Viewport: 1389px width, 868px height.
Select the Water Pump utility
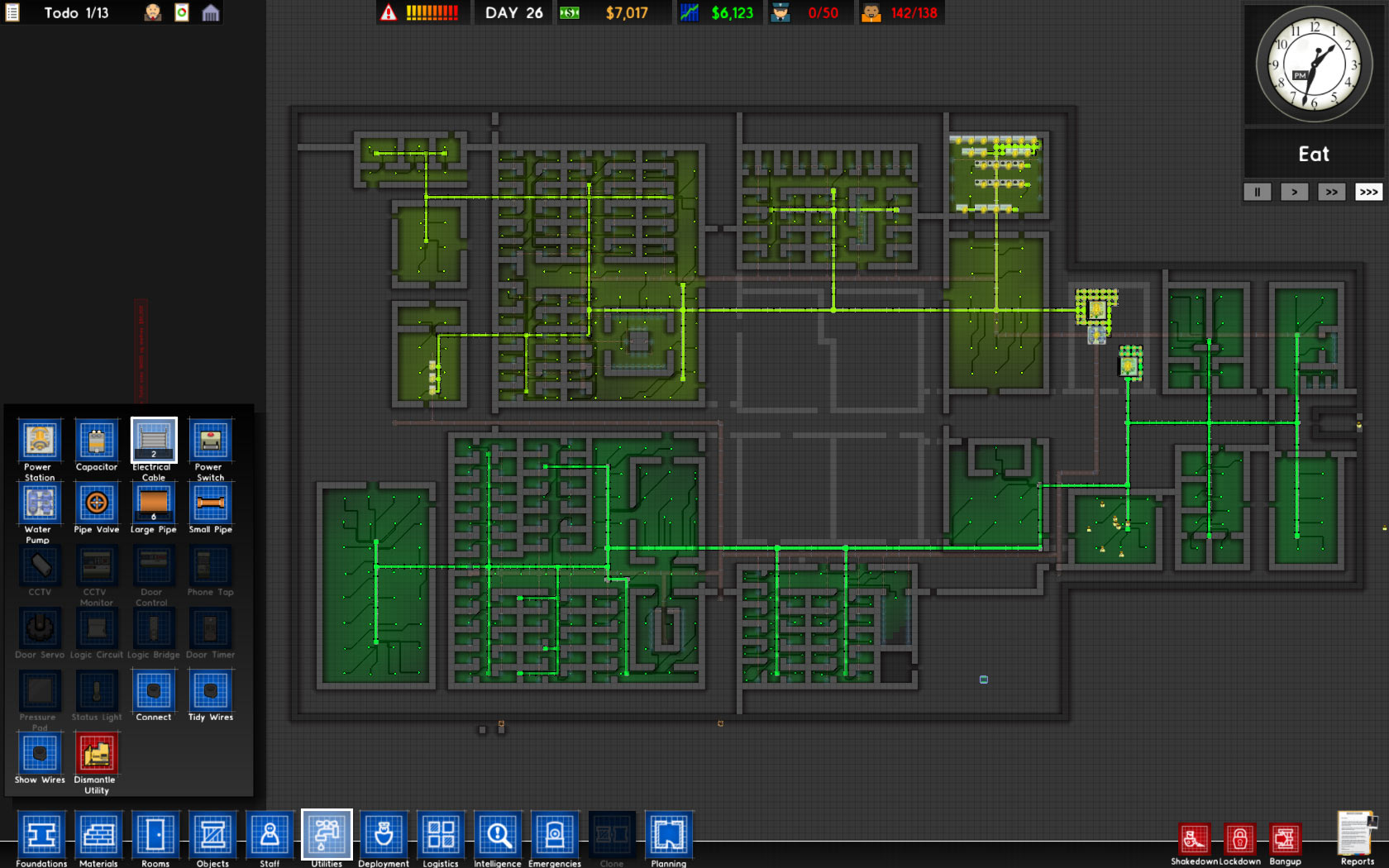tap(40, 503)
